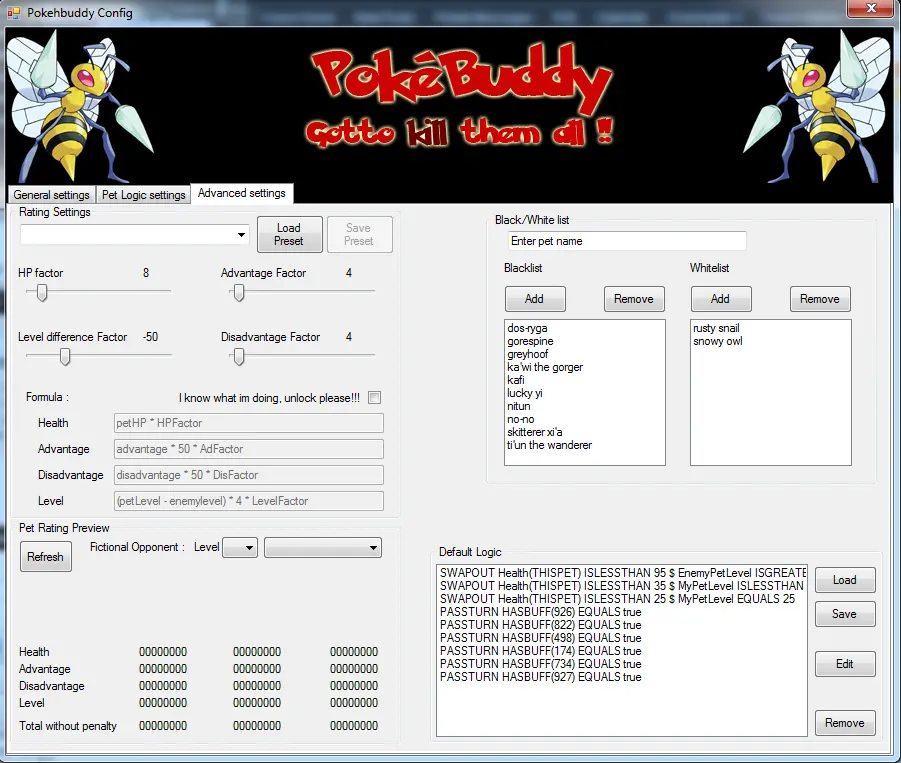
Task: Click Remove under Blacklist
Action: click(634, 299)
